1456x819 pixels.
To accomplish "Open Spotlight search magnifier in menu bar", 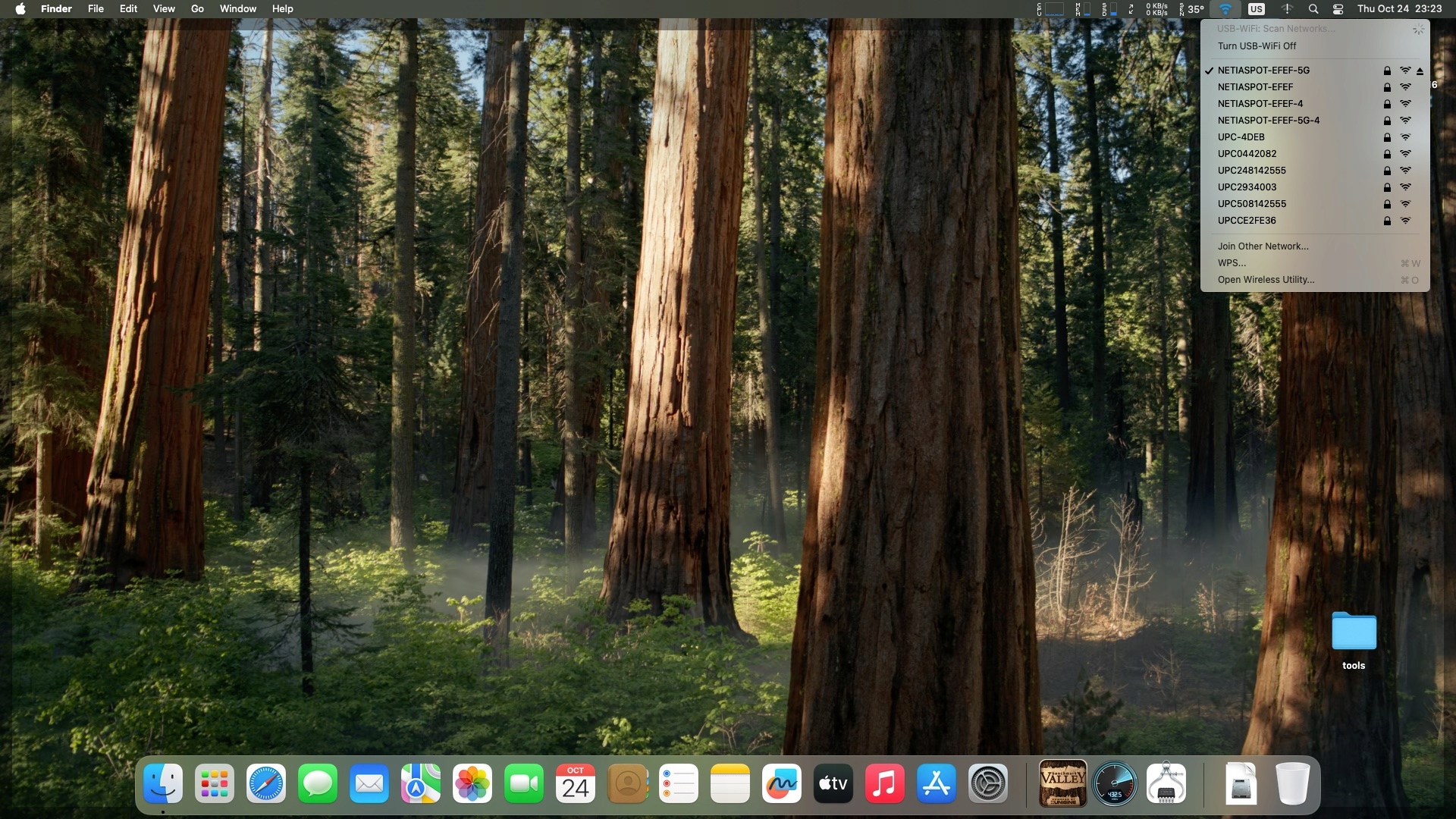I will pyautogui.click(x=1313, y=9).
